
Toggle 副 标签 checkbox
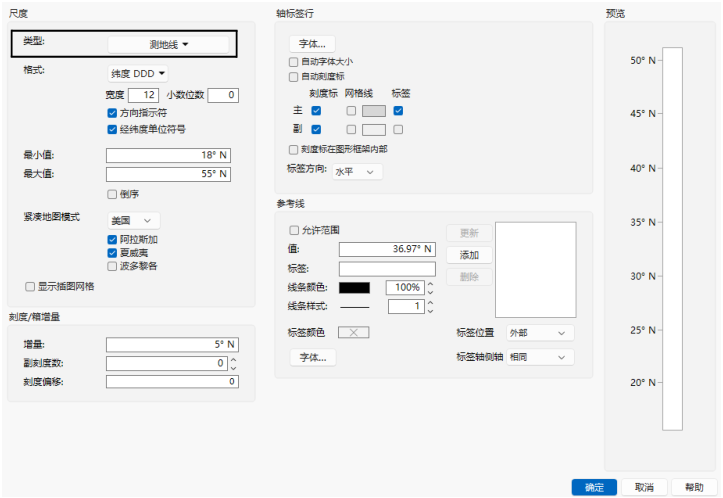click(x=398, y=130)
